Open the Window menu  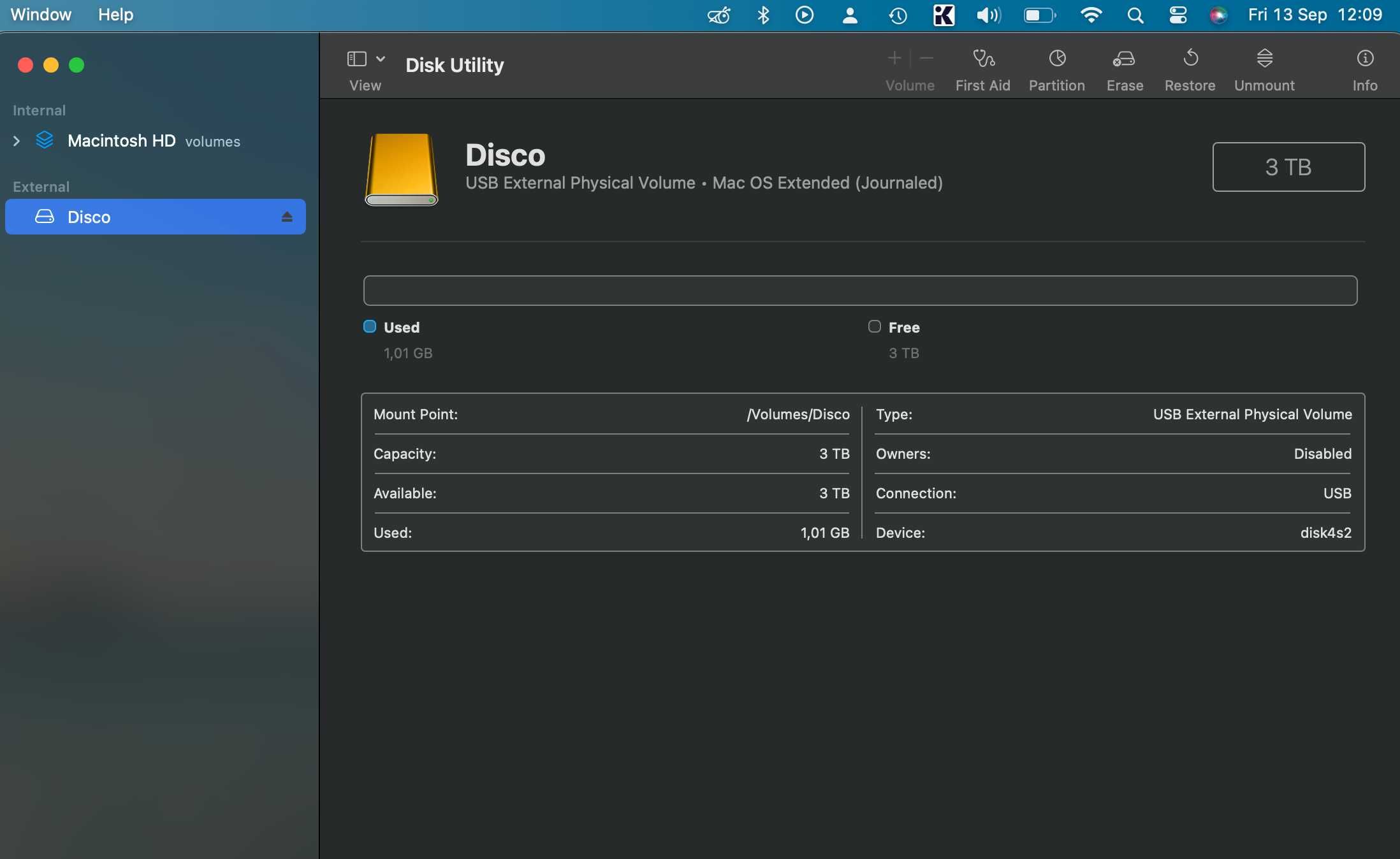[41, 15]
